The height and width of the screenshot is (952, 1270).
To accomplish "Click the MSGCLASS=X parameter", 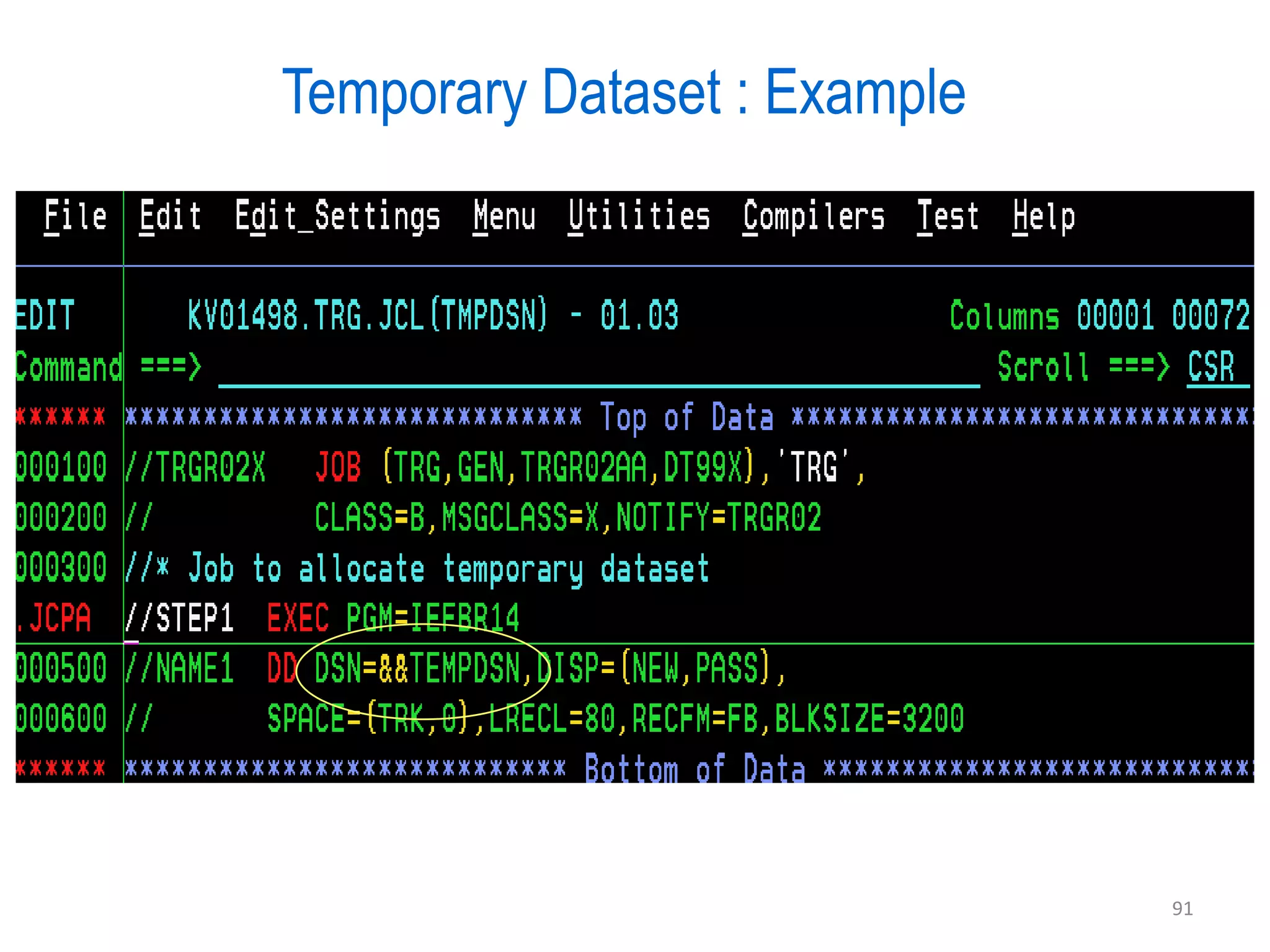I will (520, 518).
